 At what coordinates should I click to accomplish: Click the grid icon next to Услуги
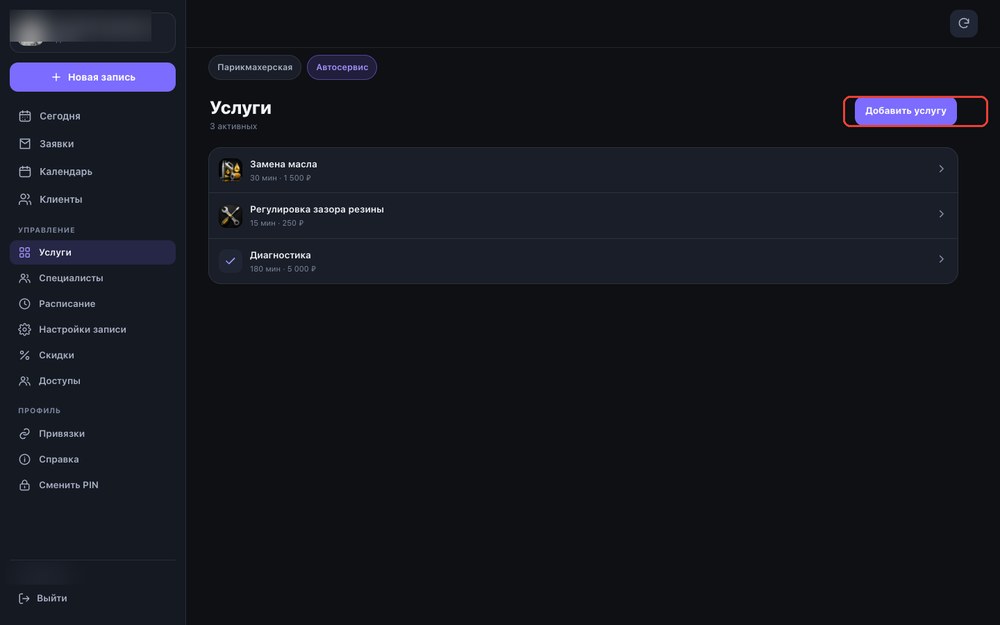(24, 253)
